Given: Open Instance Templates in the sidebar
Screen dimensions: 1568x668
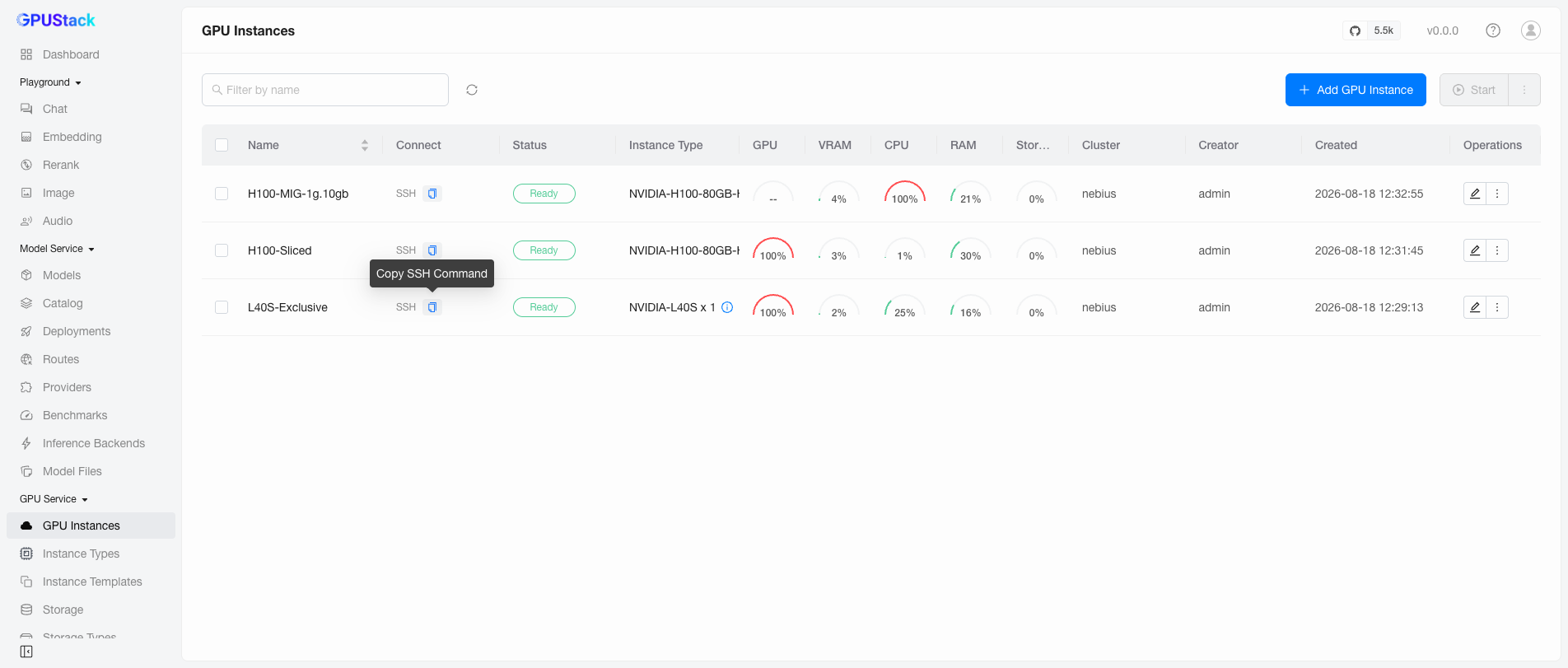Looking at the screenshot, I should click(91, 582).
